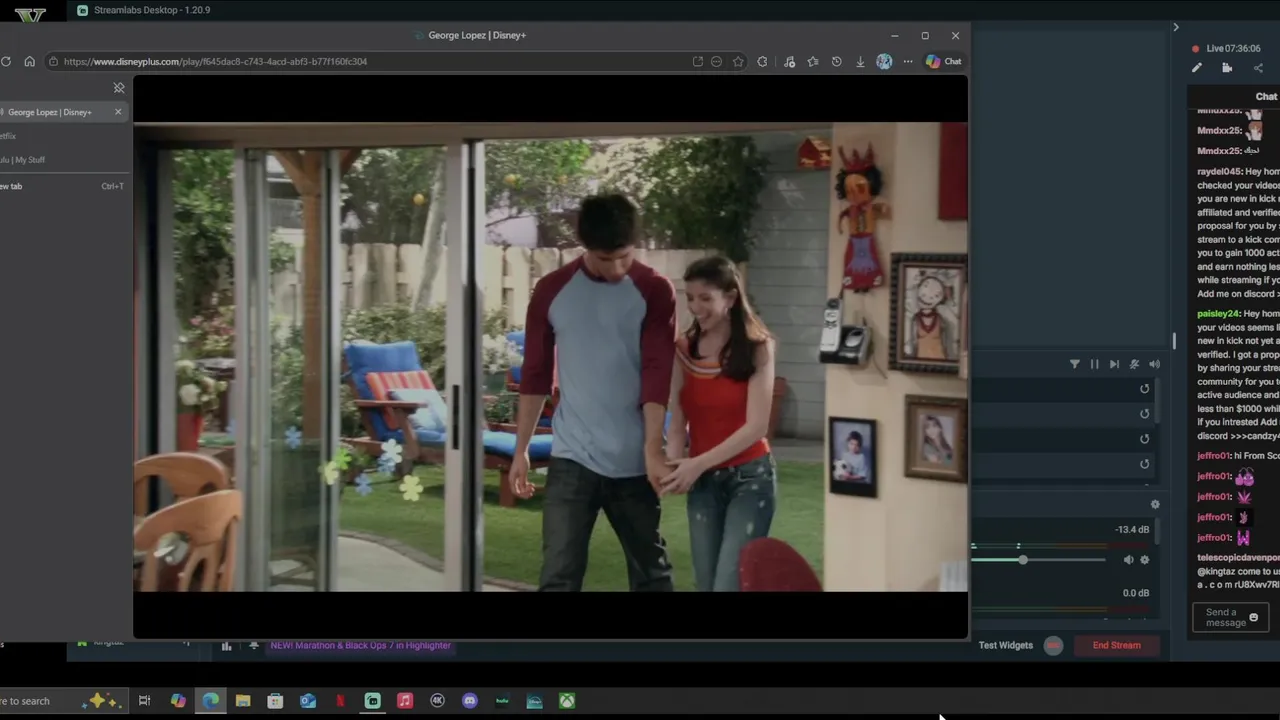Image resolution: width=1280 pixels, height=720 pixels.
Task: Unpin the vertical tabs pane
Action: pyautogui.click(x=119, y=88)
